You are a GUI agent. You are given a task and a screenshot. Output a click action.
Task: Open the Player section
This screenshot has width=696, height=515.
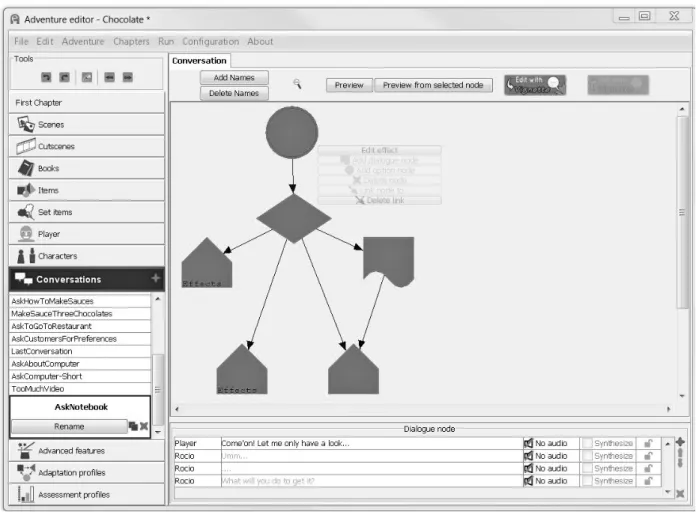point(87,234)
